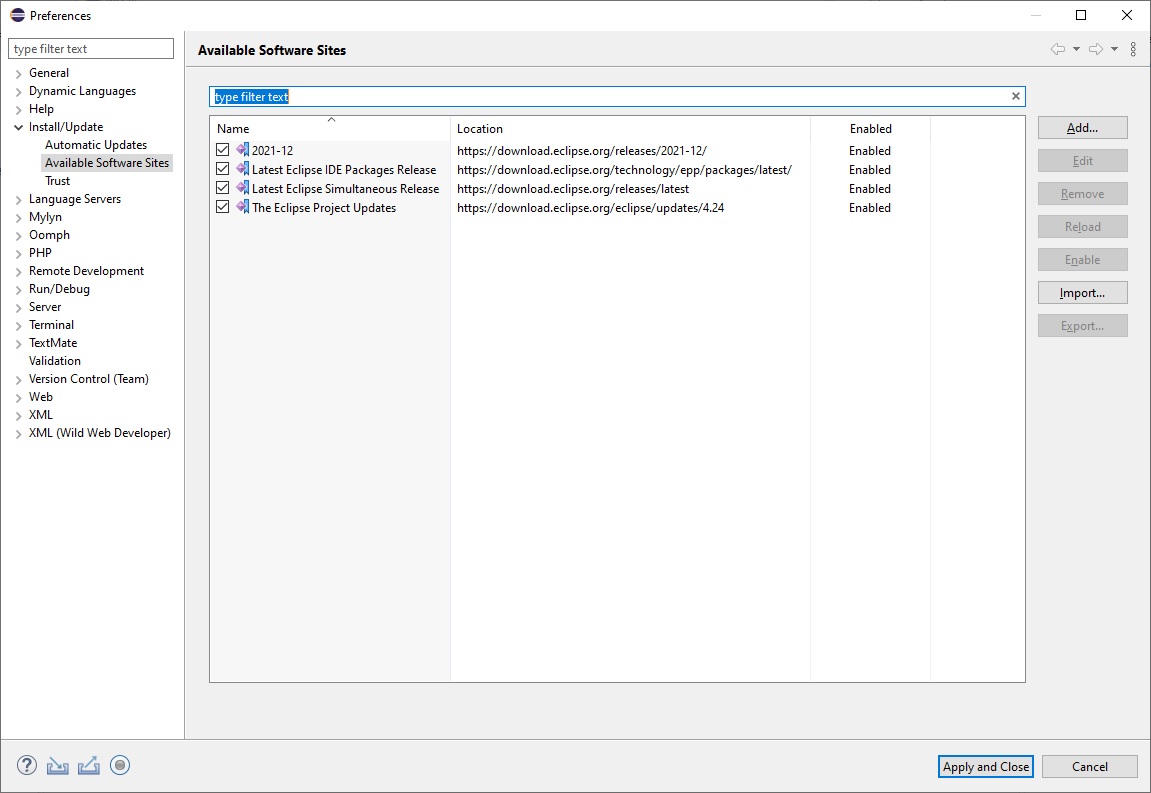Image resolution: width=1151 pixels, height=793 pixels.
Task: Expand the General tree node
Action: tap(18, 73)
